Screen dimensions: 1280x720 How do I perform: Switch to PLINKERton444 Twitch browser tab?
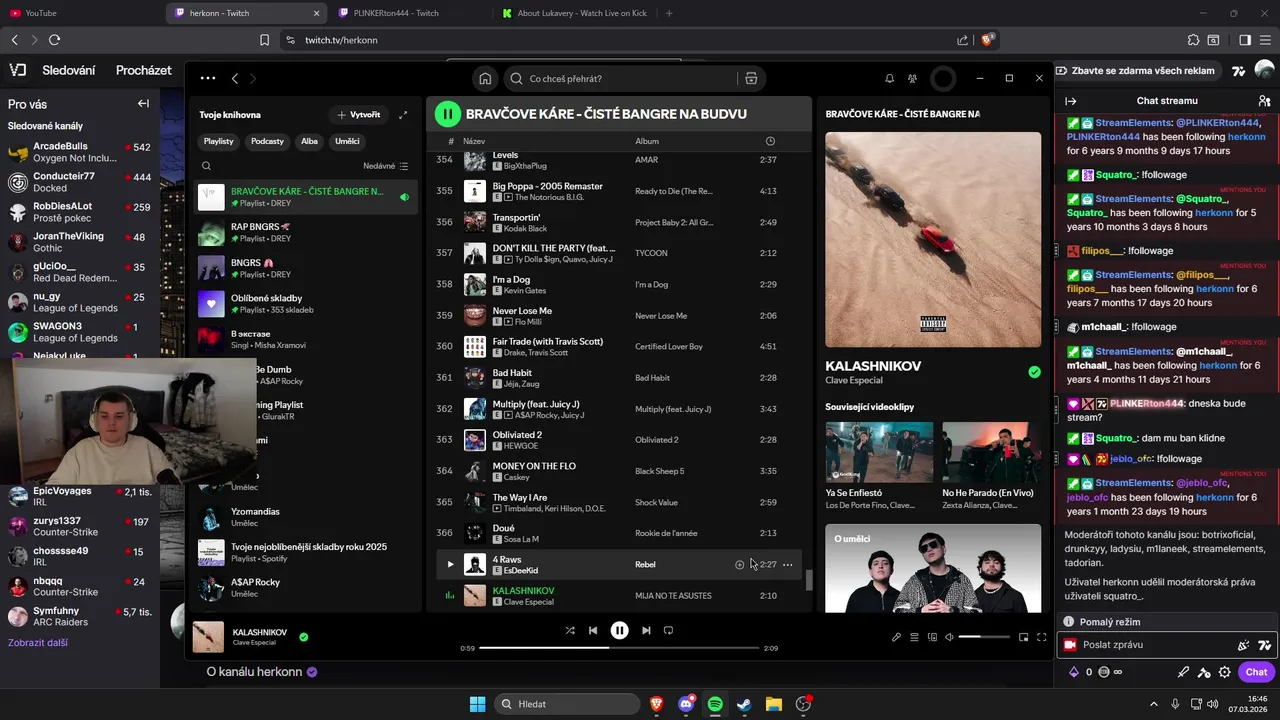(398, 13)
